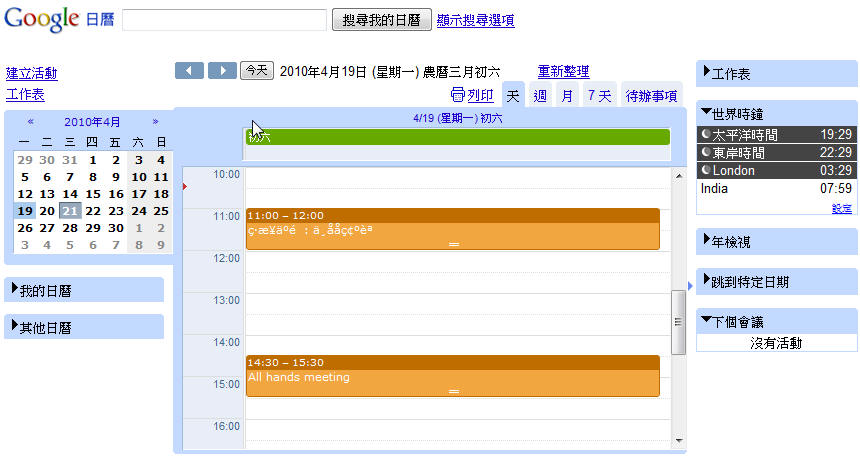Click the moon icon next to London
The image size is (860, 458).
706,171
